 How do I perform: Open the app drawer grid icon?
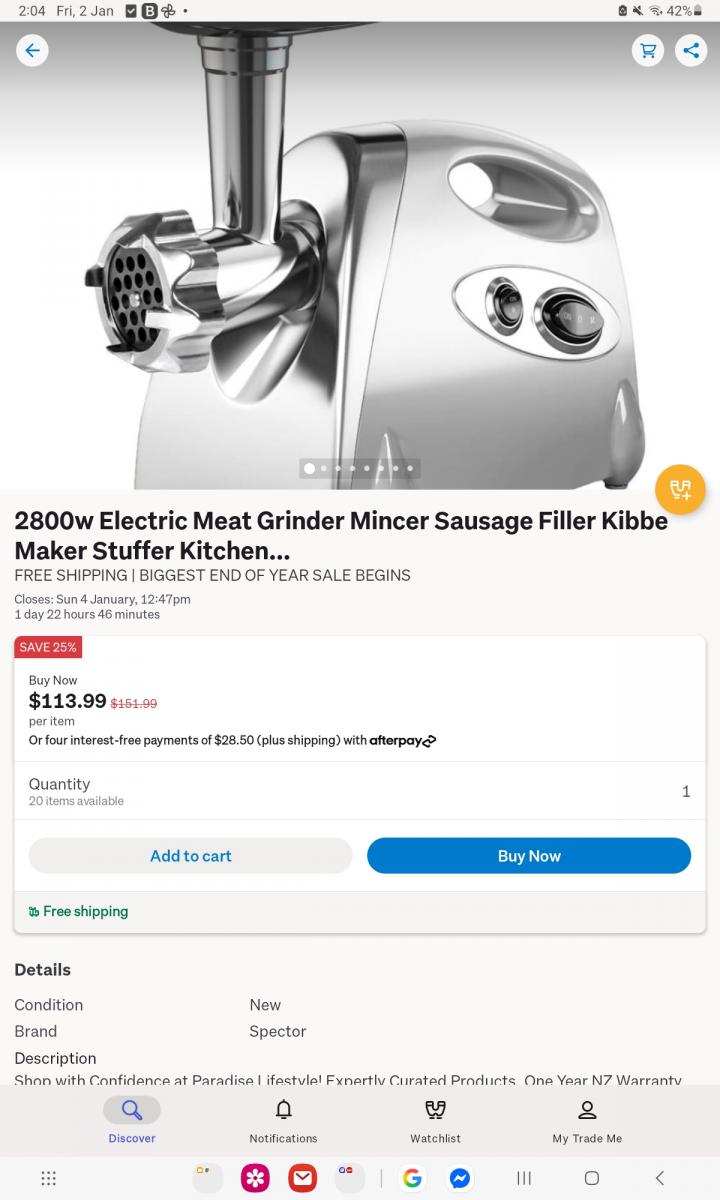[x=48, y=1178]
